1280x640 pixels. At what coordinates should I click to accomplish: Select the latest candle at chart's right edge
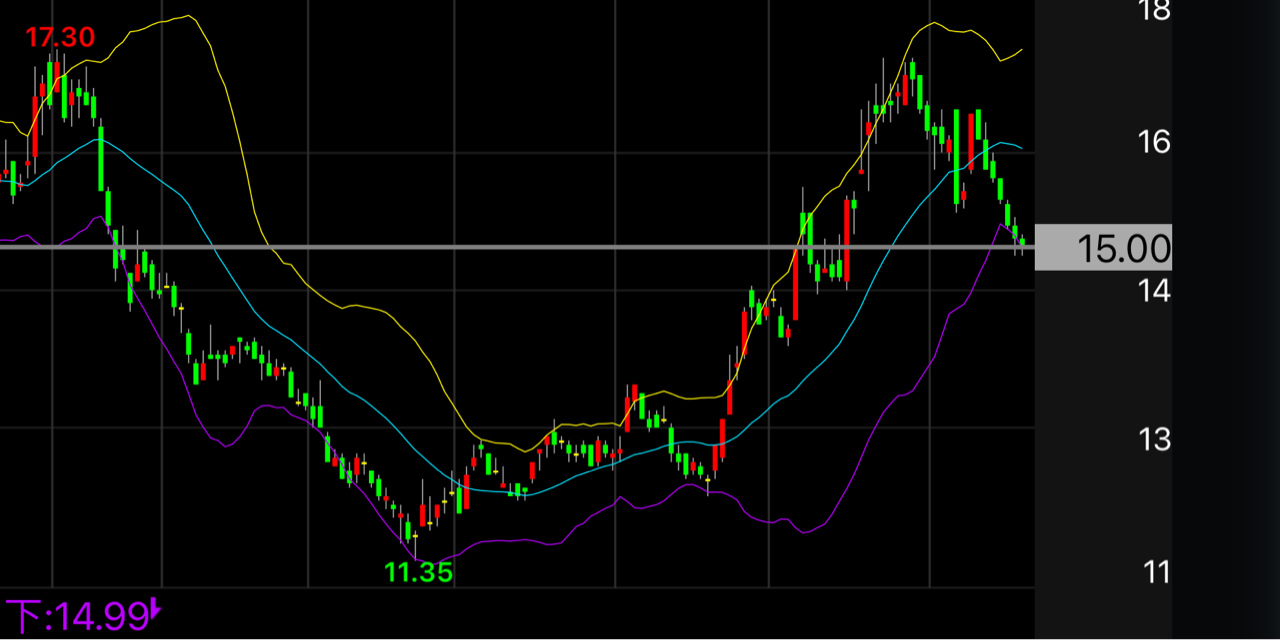[x=1022, y=242]
